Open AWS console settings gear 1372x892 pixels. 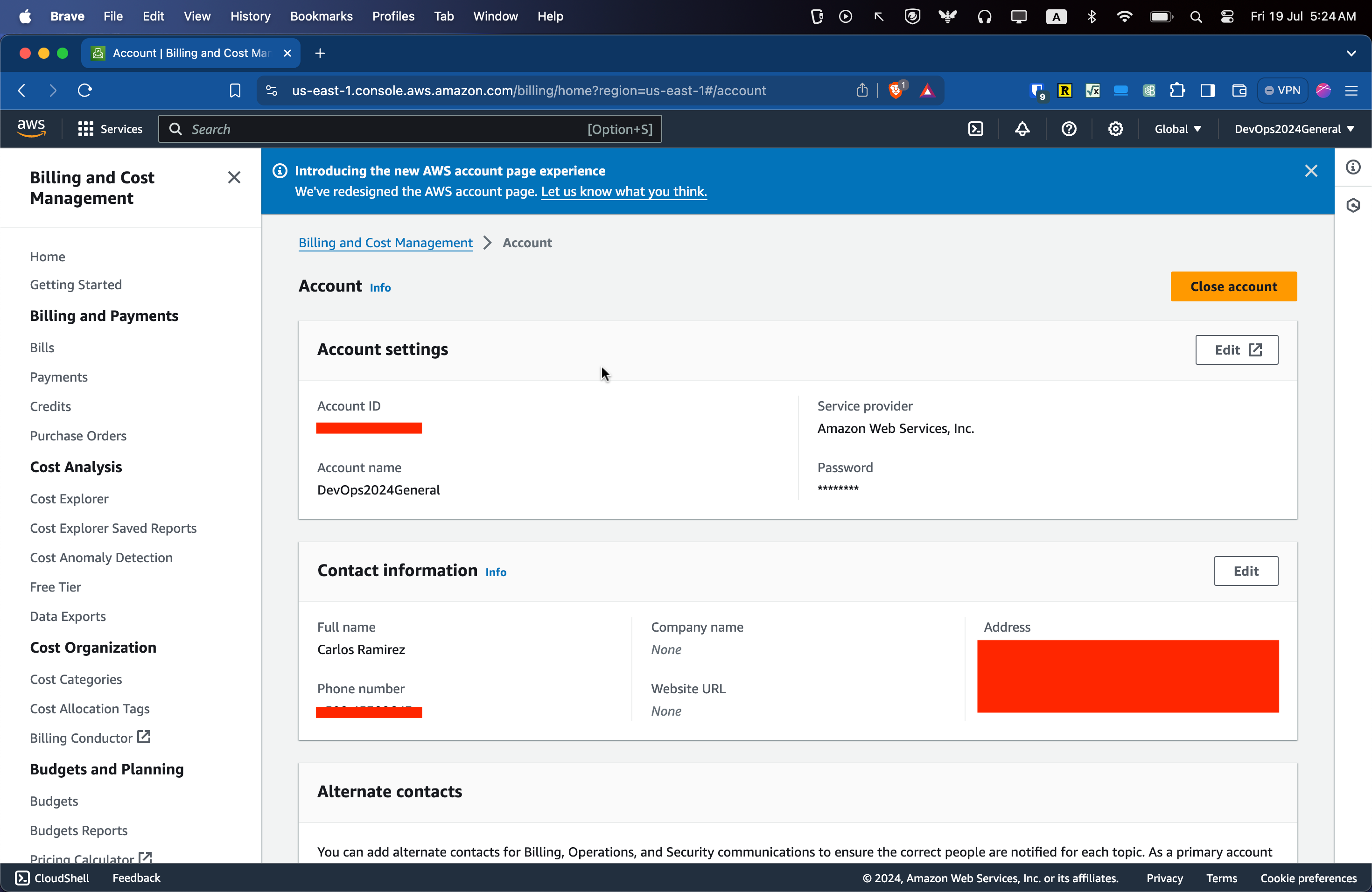pos(1115,129)
